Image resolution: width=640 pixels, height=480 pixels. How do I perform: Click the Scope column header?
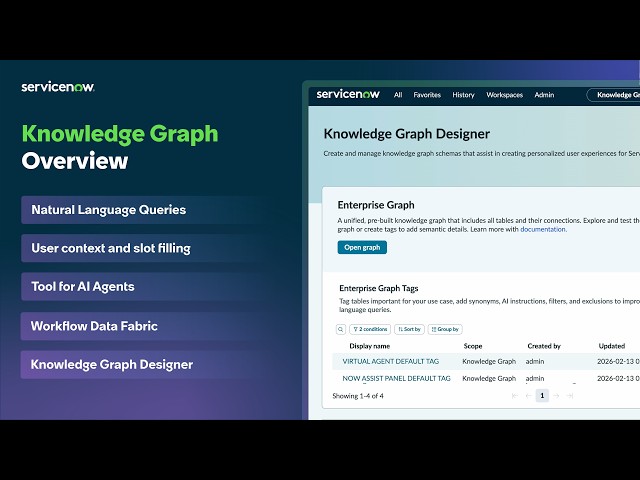point(473,346)
